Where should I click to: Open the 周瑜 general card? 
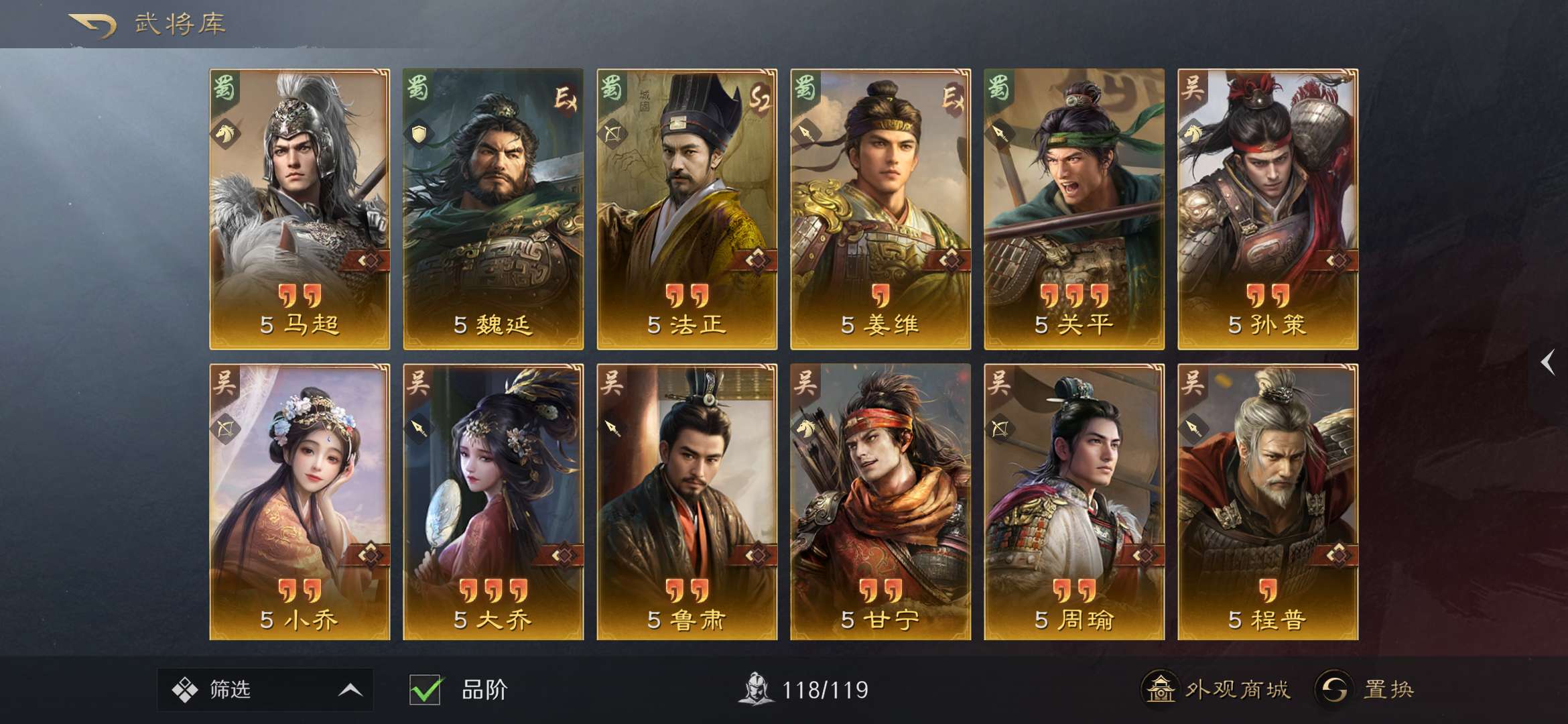click(x=1074, y=502)
